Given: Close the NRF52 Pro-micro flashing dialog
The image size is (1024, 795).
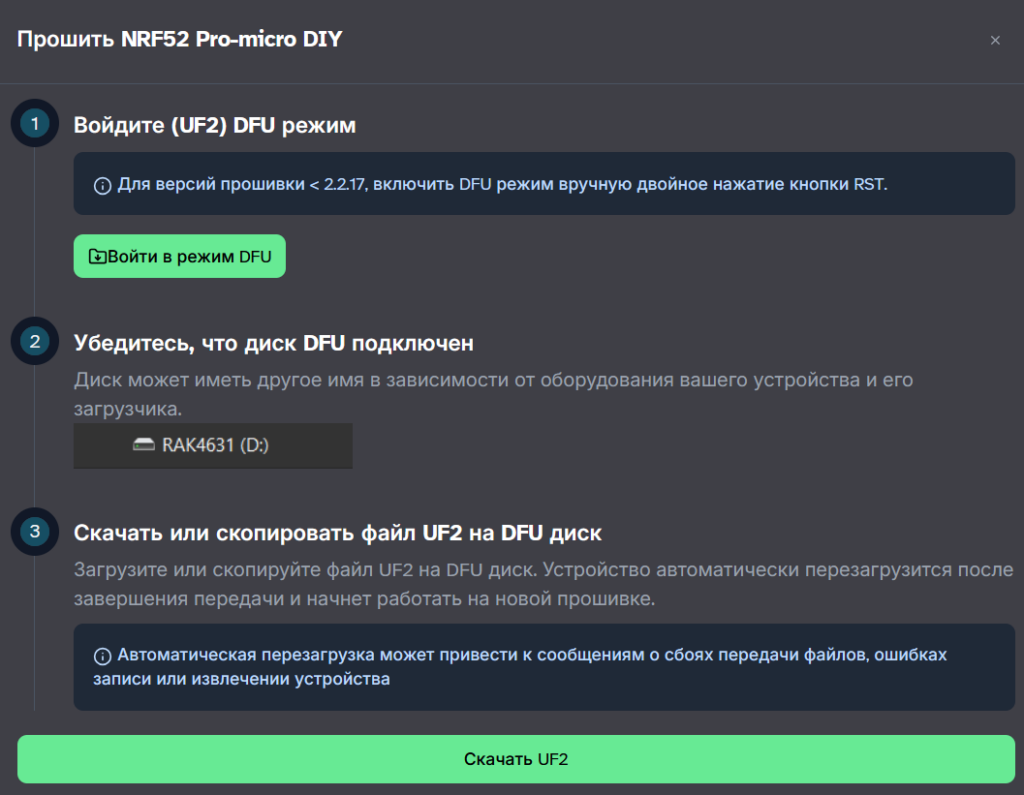Looking at the screenshot, I should 995,40.
